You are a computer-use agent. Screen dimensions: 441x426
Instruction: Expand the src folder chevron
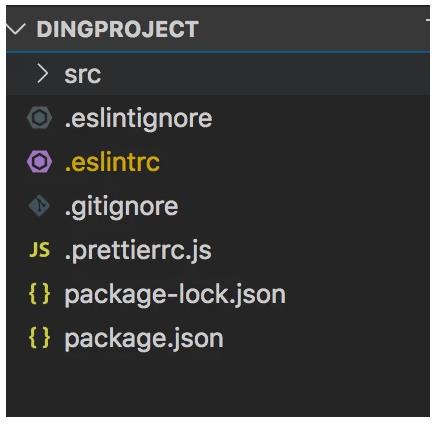click(x=43, y=74)
